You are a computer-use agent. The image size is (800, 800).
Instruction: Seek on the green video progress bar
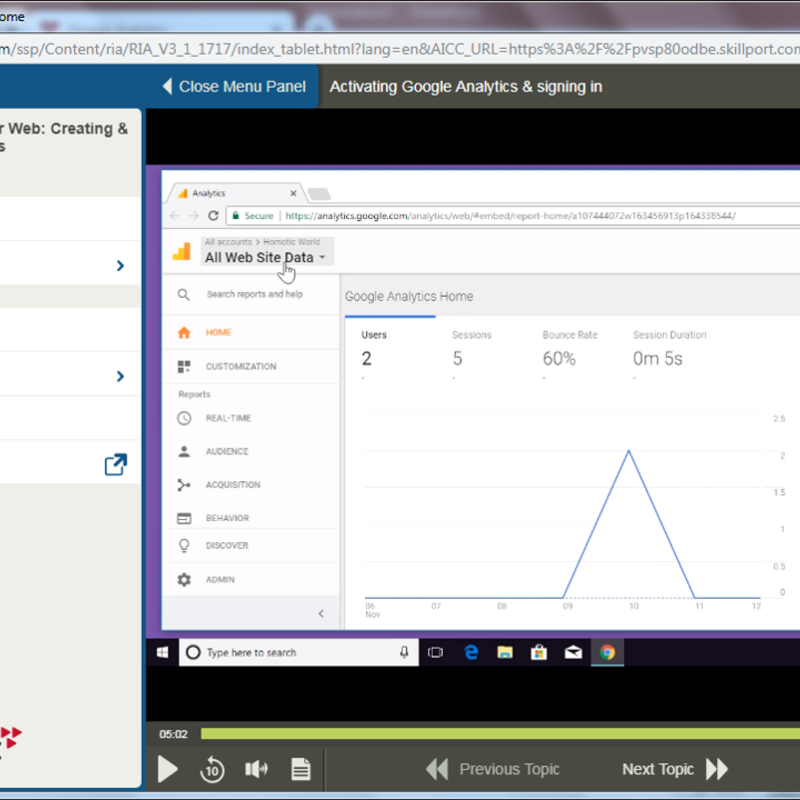(x=500, y=734)
